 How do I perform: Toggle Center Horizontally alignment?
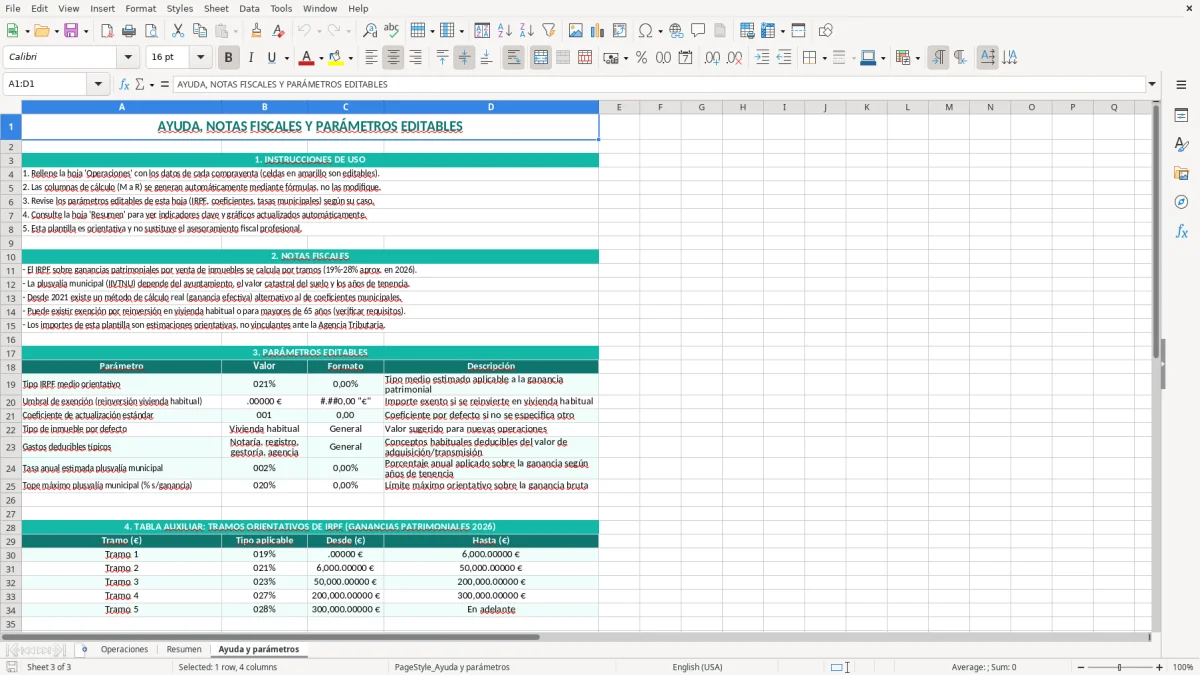[x=393, y=58]
